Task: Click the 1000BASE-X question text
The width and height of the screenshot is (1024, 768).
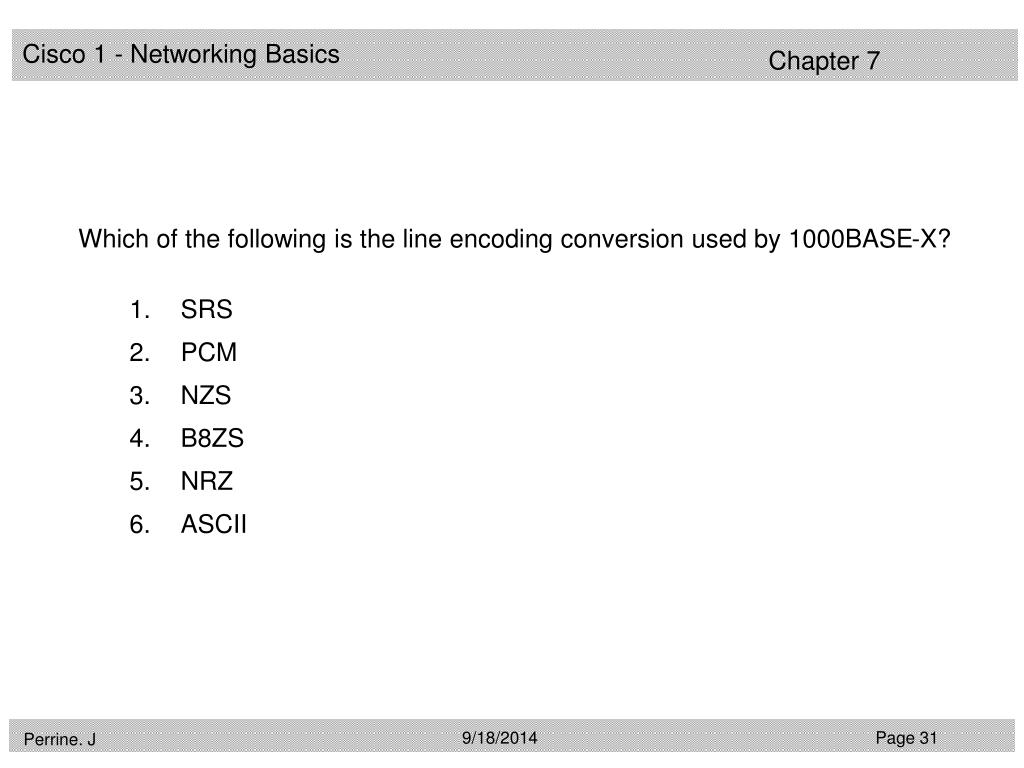Action: 515,240
